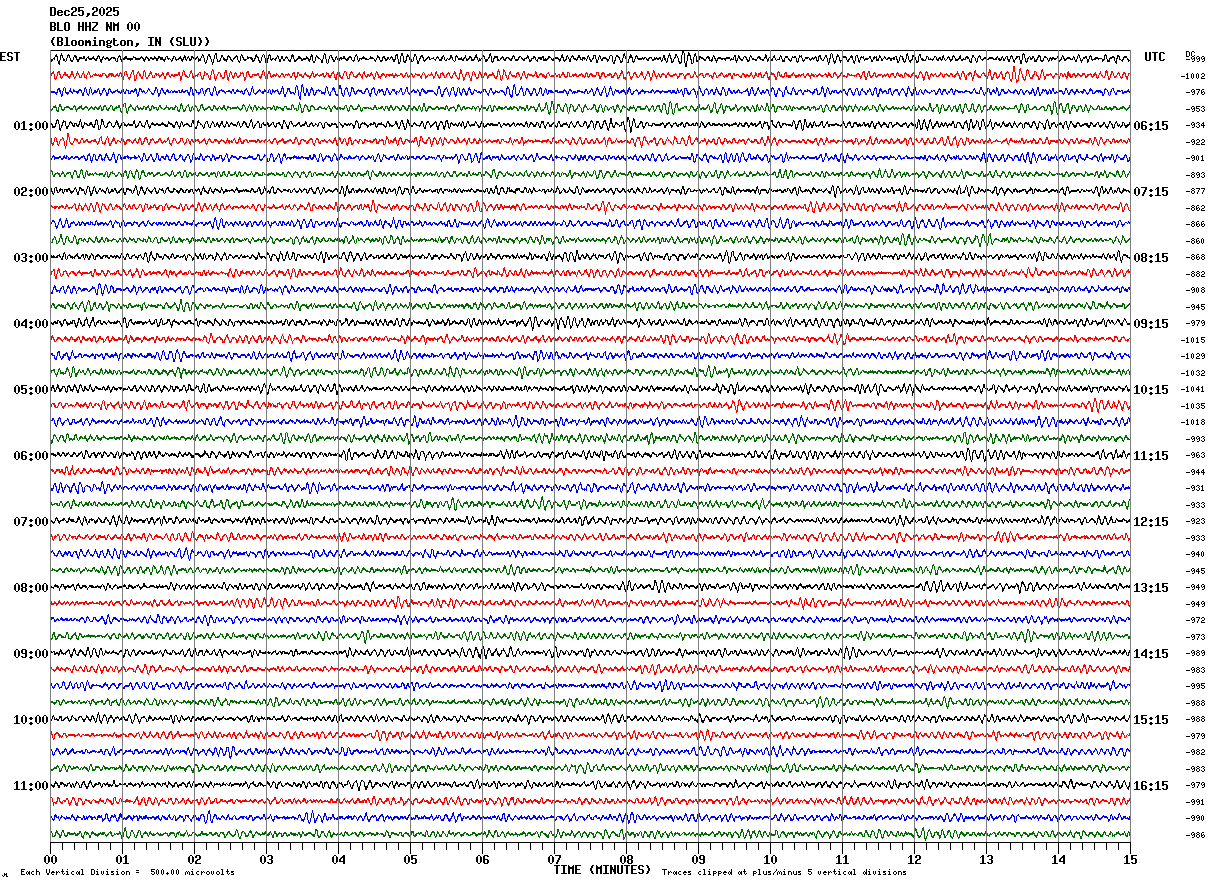The image size is (1210, 886).
Task: Click the EST time label "11:00"
Action: coord(31,786)
